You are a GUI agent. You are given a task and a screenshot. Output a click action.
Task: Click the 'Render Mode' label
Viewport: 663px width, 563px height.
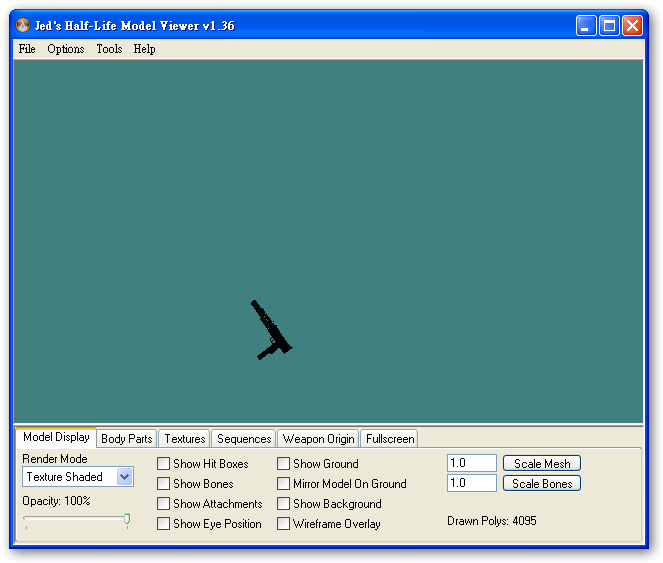[x=55, y=459]
